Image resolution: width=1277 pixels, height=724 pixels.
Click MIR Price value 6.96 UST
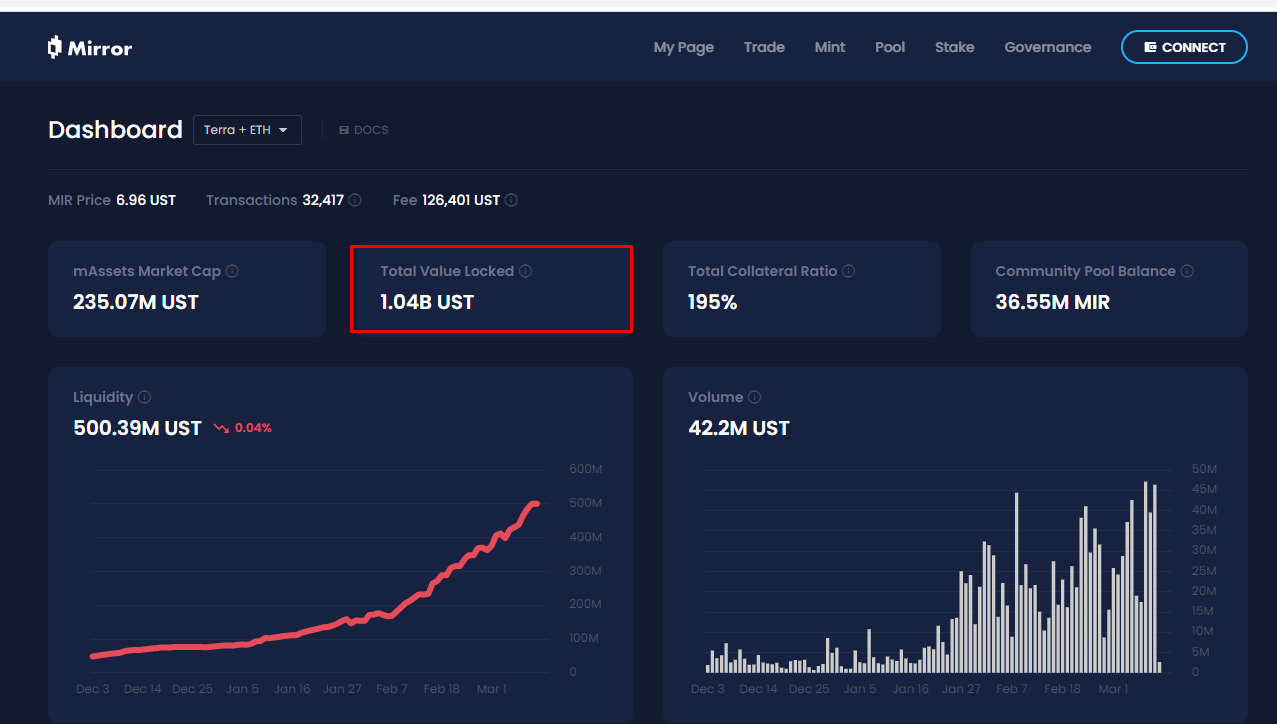(x=146, y=200)
